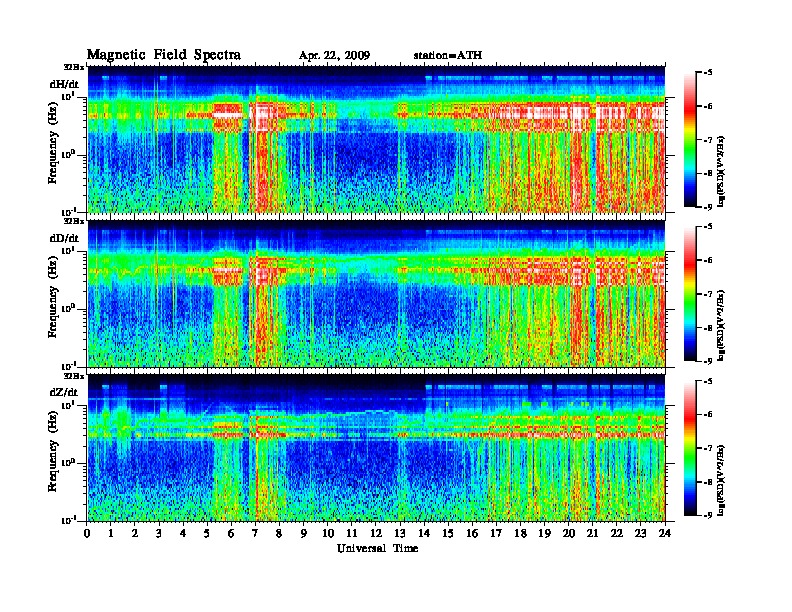Click hour 0 on the time axis

[x=87, y=534]
